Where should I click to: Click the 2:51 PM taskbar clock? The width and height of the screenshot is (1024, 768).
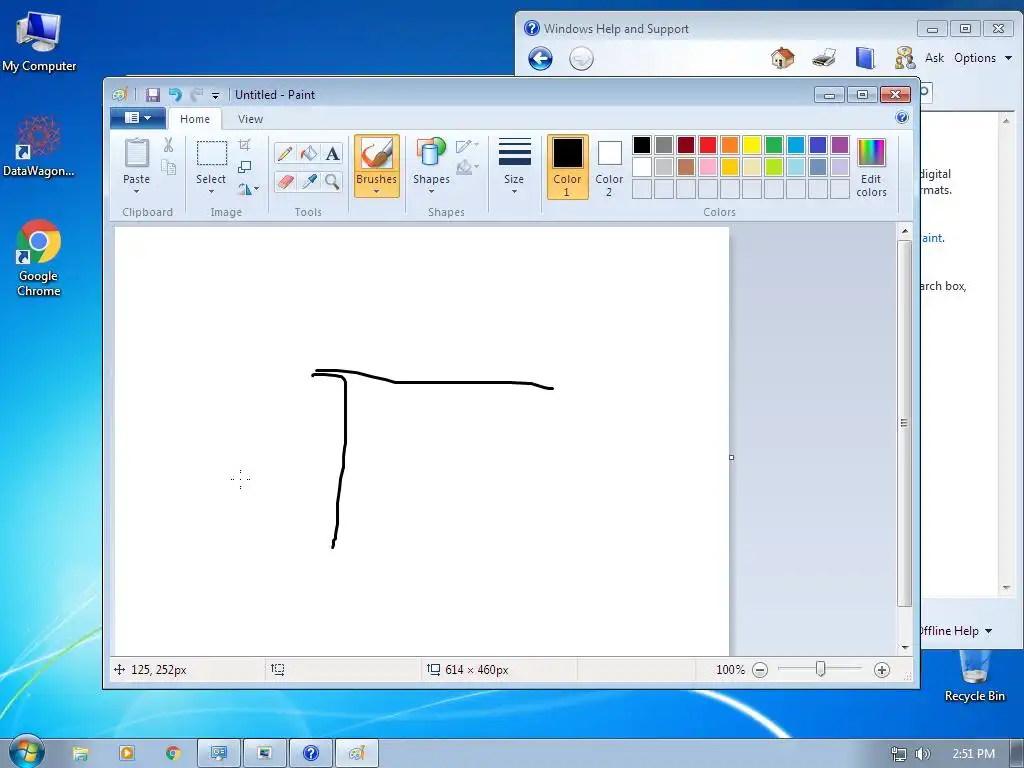pos(974,754)
